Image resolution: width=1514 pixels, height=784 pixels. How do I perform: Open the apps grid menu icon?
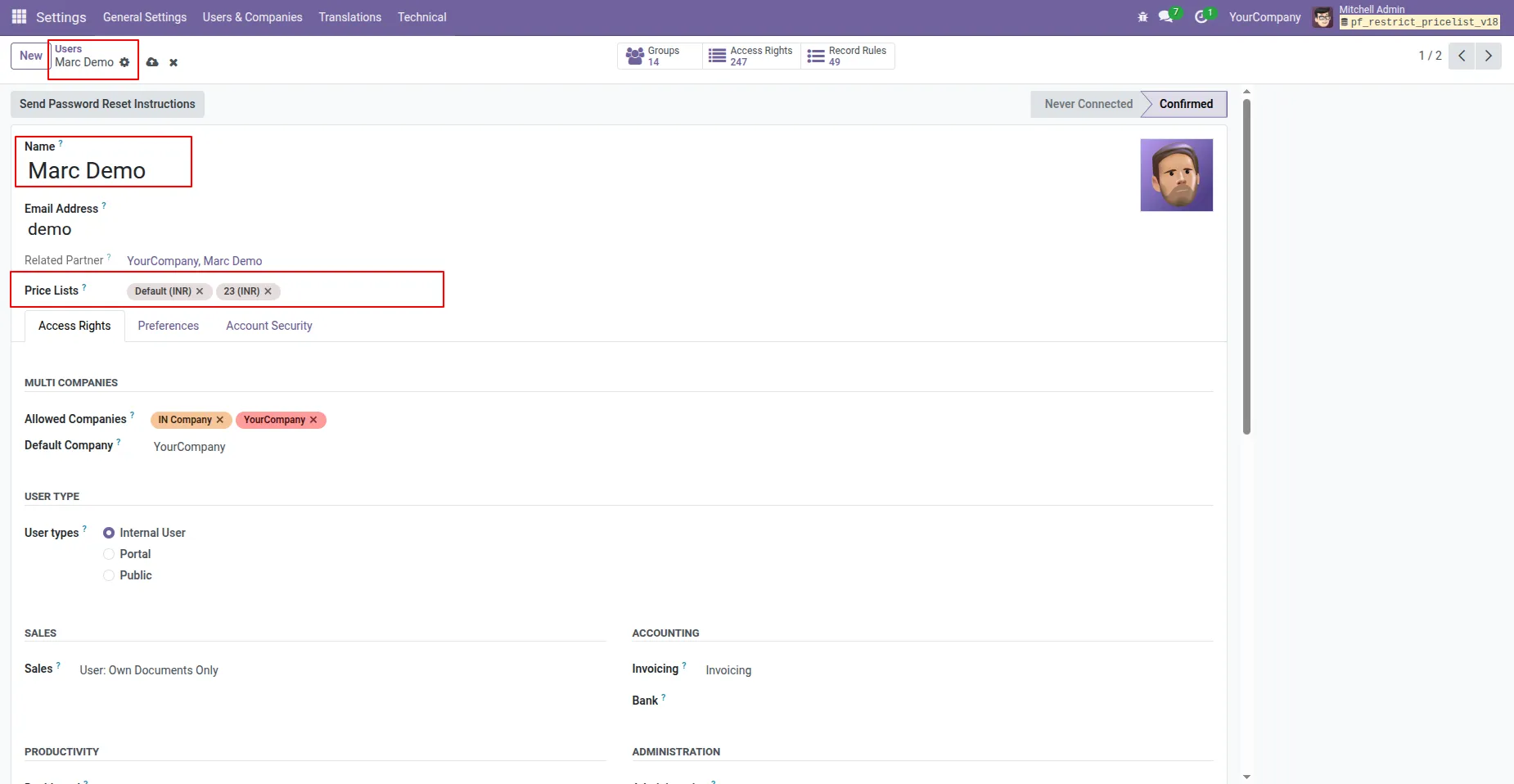(19, 16)
